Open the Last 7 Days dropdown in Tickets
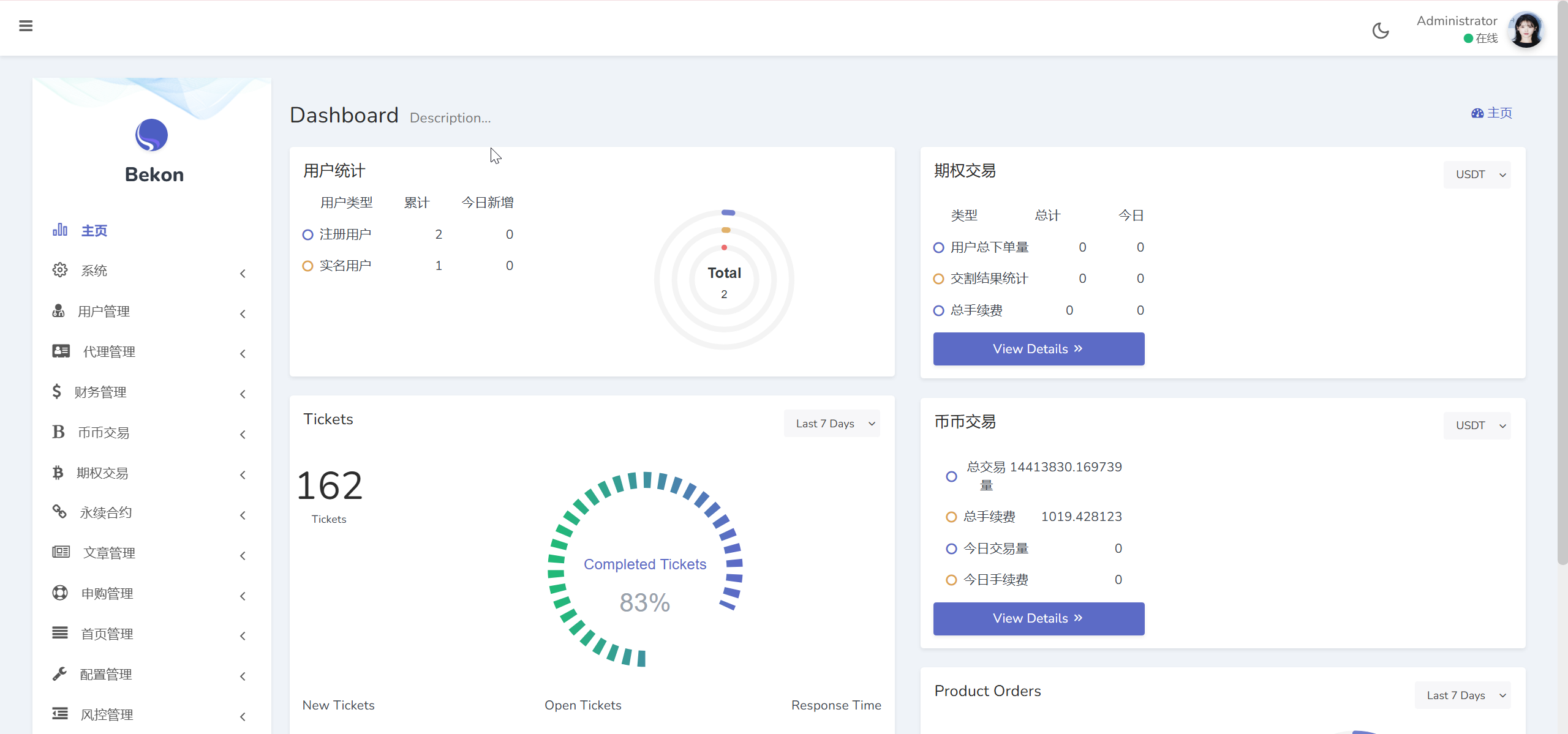 (832, 423)
